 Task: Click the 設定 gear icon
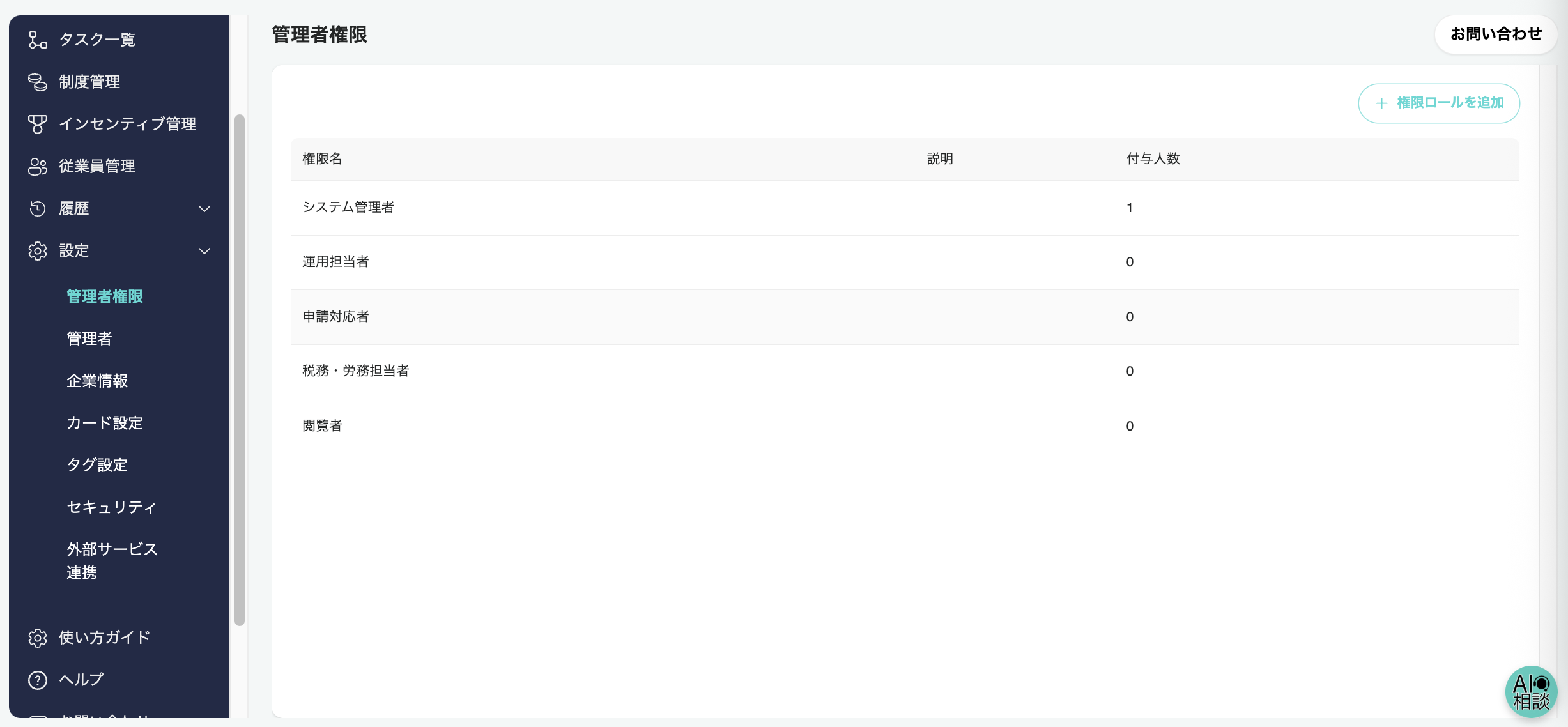pos(38,250)
